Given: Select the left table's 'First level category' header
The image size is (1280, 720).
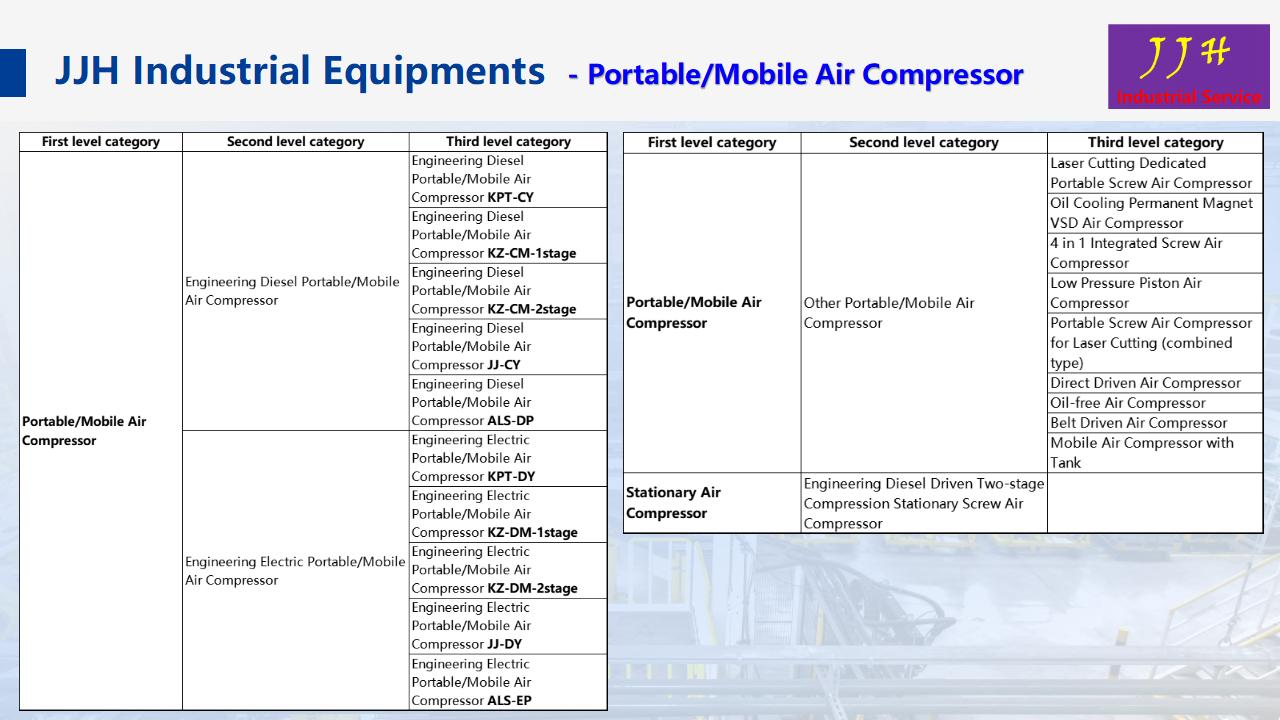Looking at the screenshot, I should (x=101, y=142).
